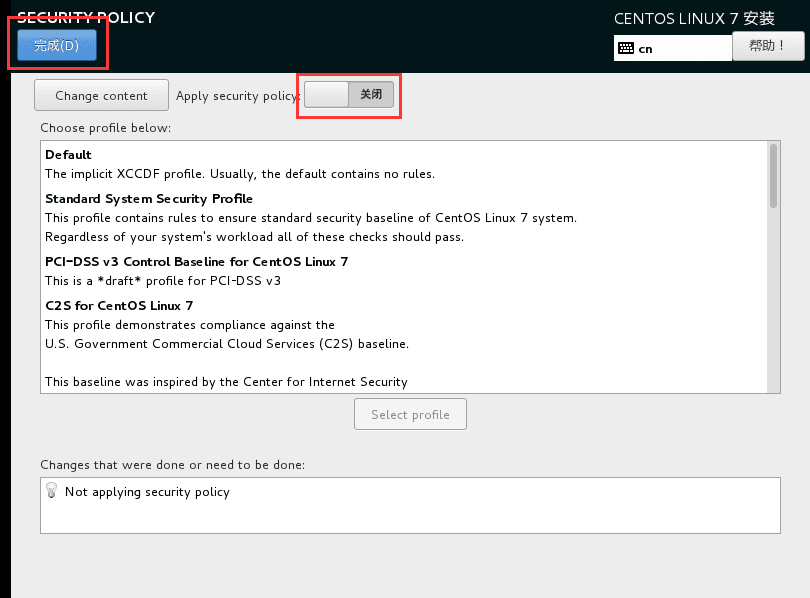810x598 pixels.
Task: Click the 'standard security baseline of CentOS' line
Action: [311, 218]
